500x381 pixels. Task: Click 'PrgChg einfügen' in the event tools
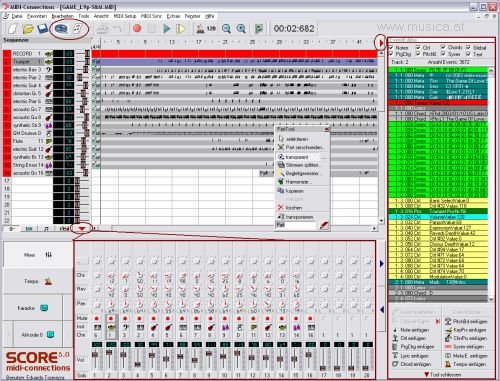click(413, 347)
